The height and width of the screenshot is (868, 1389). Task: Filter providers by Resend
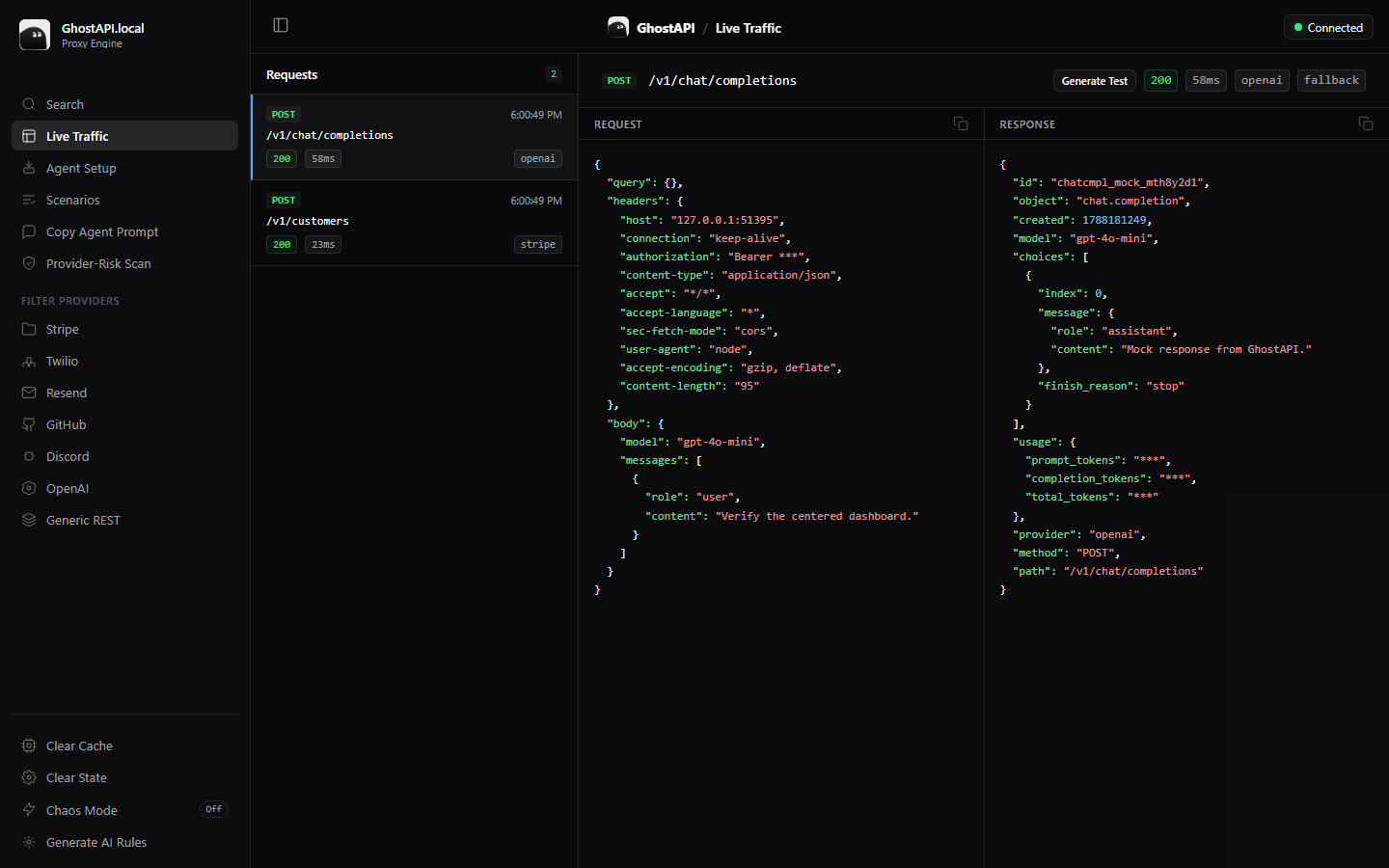tap(124, 393)
